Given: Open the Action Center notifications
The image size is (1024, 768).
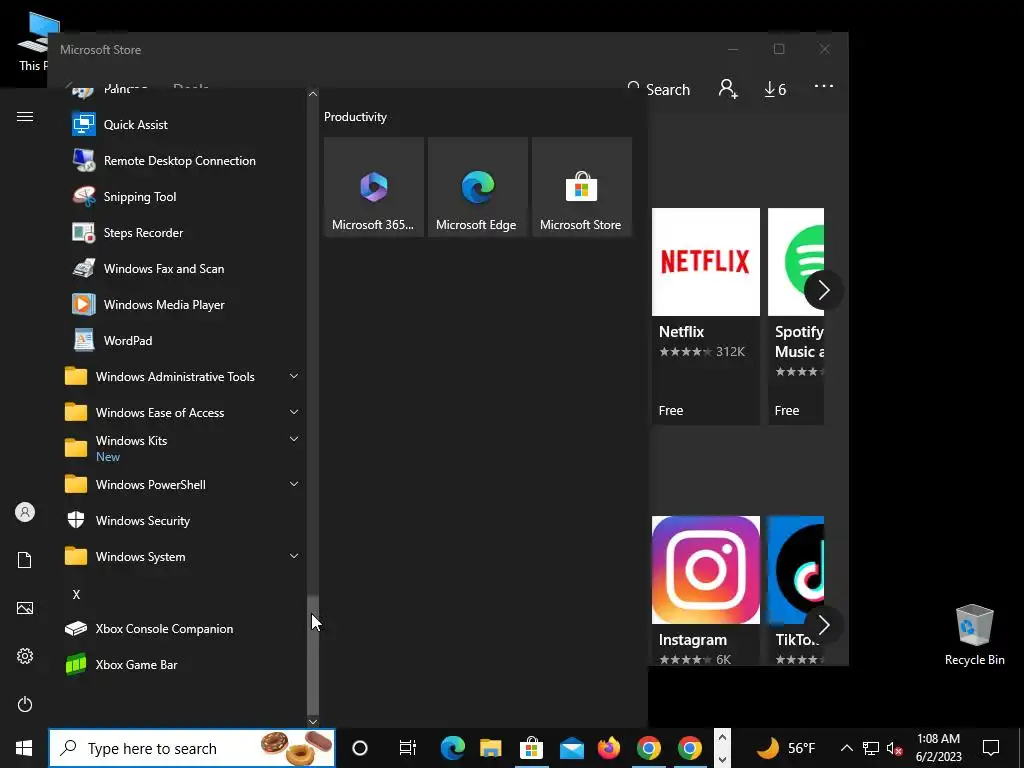Looking at the screenshot, I should coord(991,748).
